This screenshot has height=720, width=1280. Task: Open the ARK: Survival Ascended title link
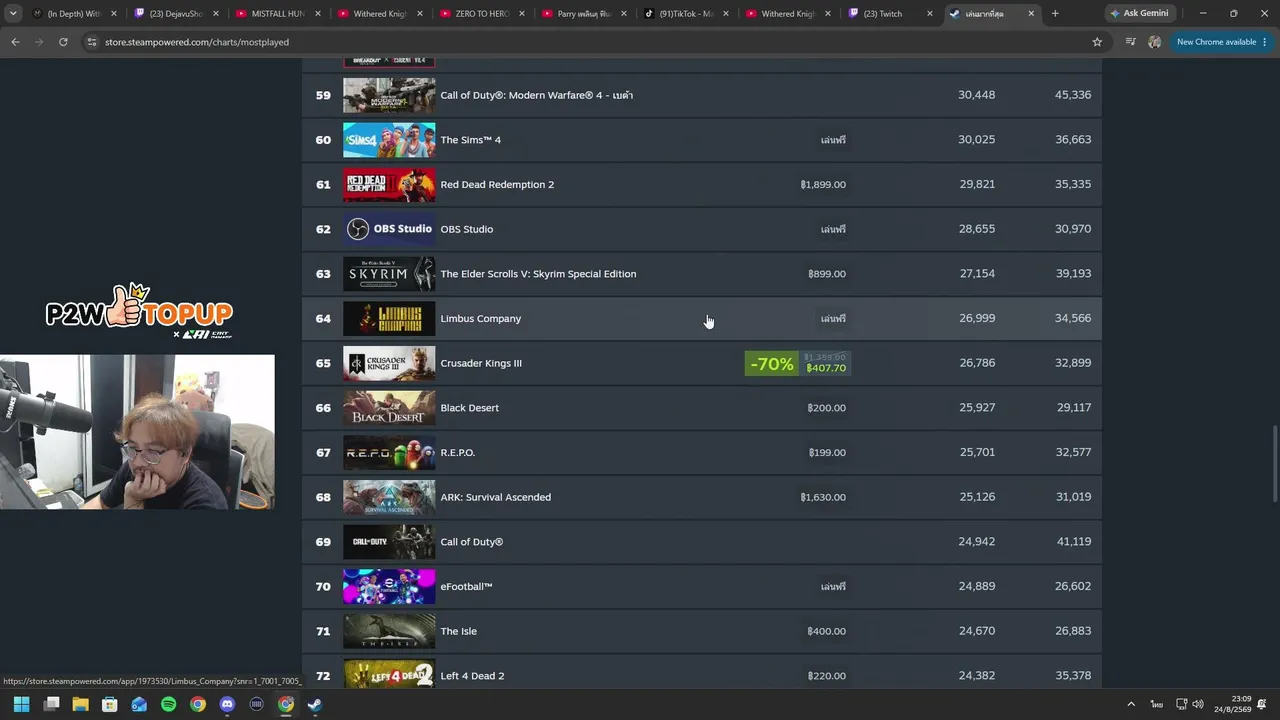pyautogui.click(x=495, y=498)
